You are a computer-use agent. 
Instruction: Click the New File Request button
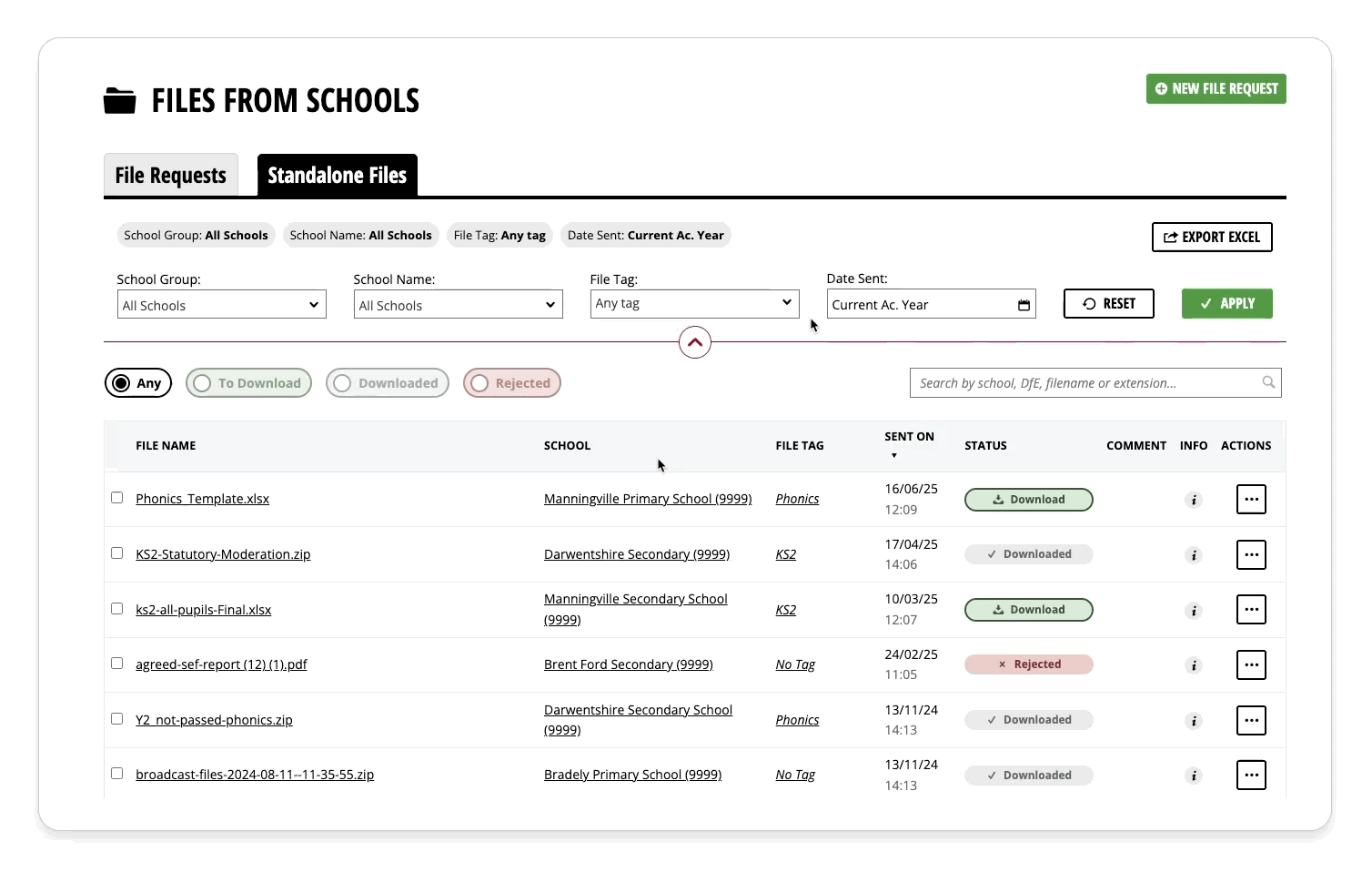tap(1216, 89)
